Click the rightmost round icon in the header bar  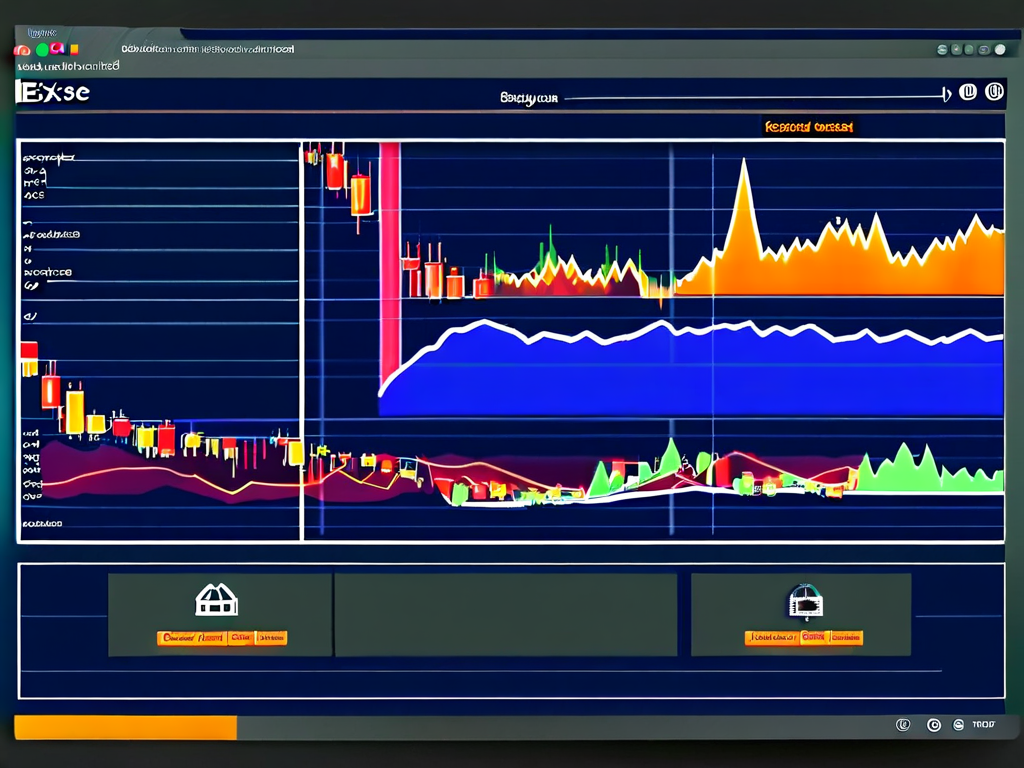click(x=993, y=93)
